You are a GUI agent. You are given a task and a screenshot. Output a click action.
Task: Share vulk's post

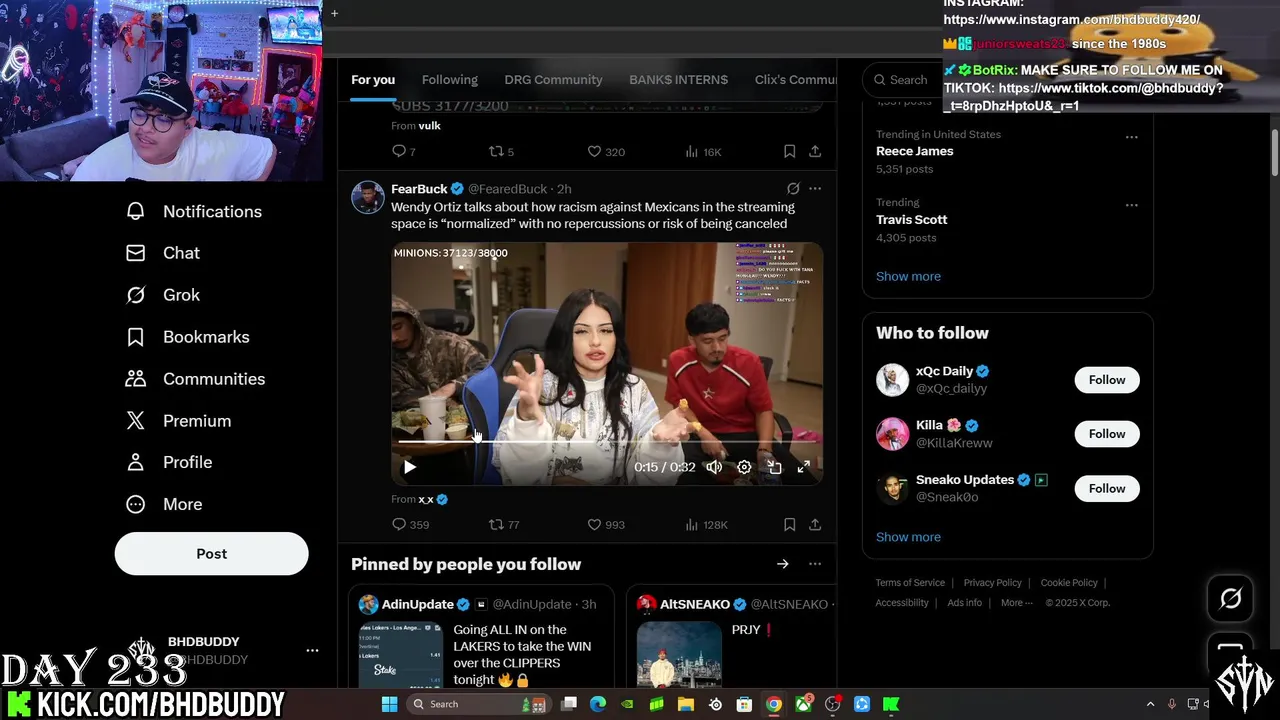815,151
